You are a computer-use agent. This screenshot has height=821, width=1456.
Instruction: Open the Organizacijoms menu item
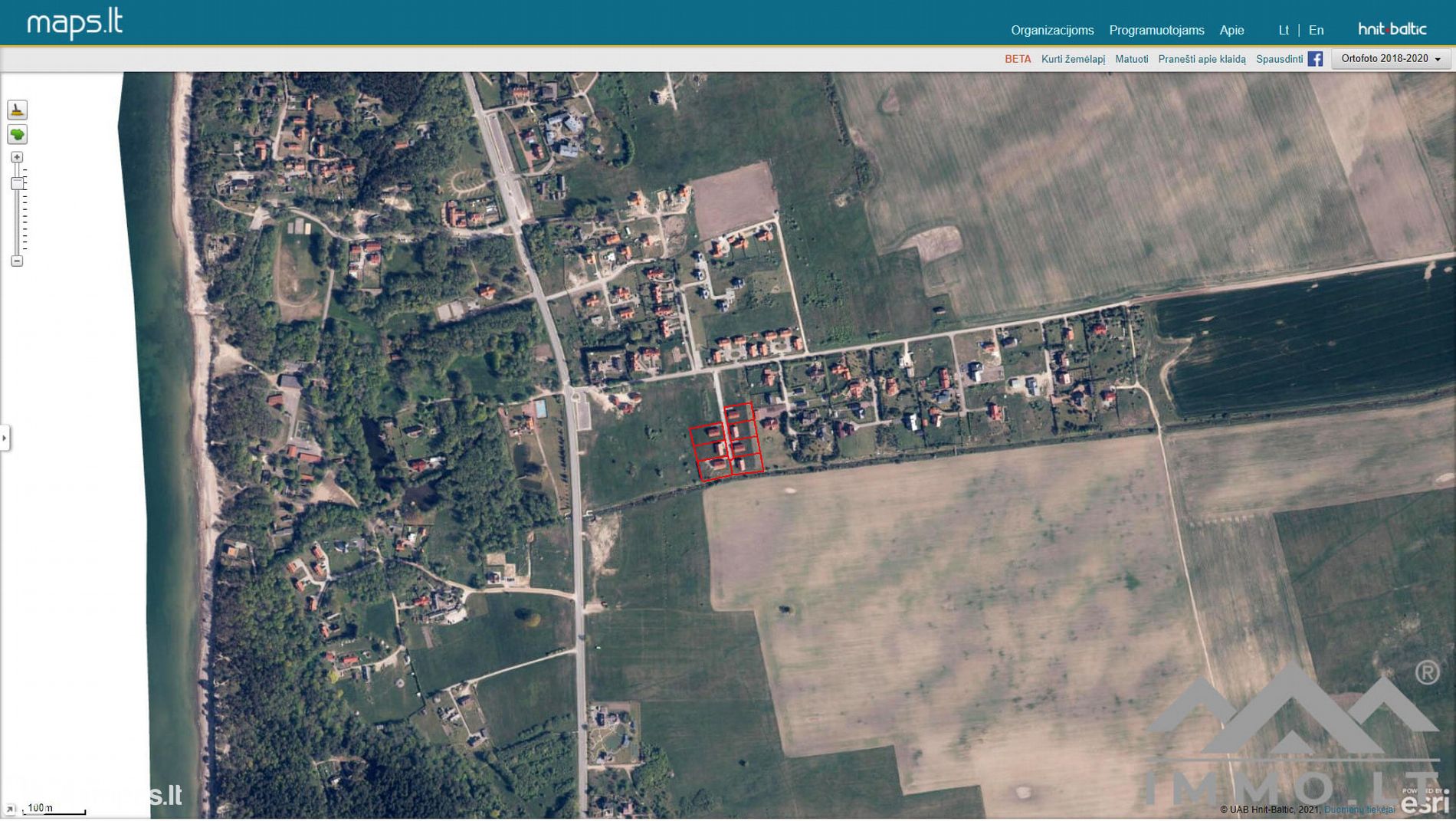1051,31
